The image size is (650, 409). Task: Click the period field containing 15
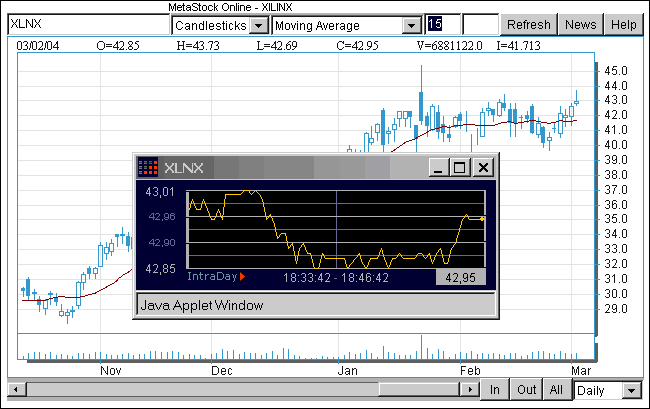(x=443, y=24)
